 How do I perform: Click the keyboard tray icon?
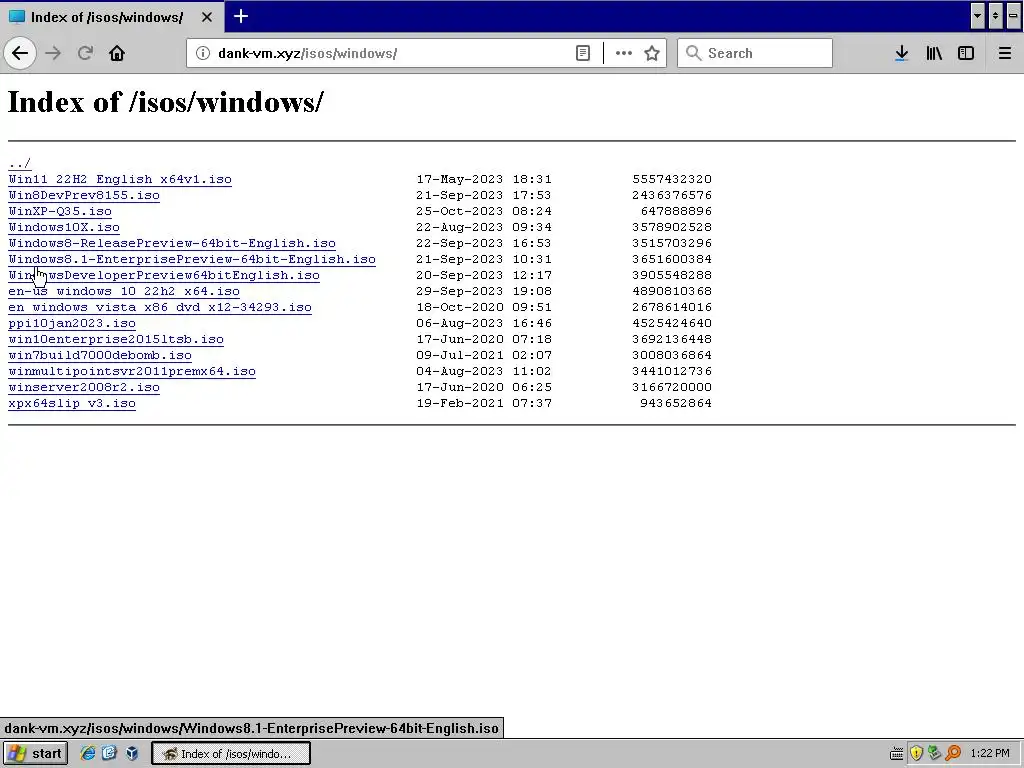(x=897, y=754)
